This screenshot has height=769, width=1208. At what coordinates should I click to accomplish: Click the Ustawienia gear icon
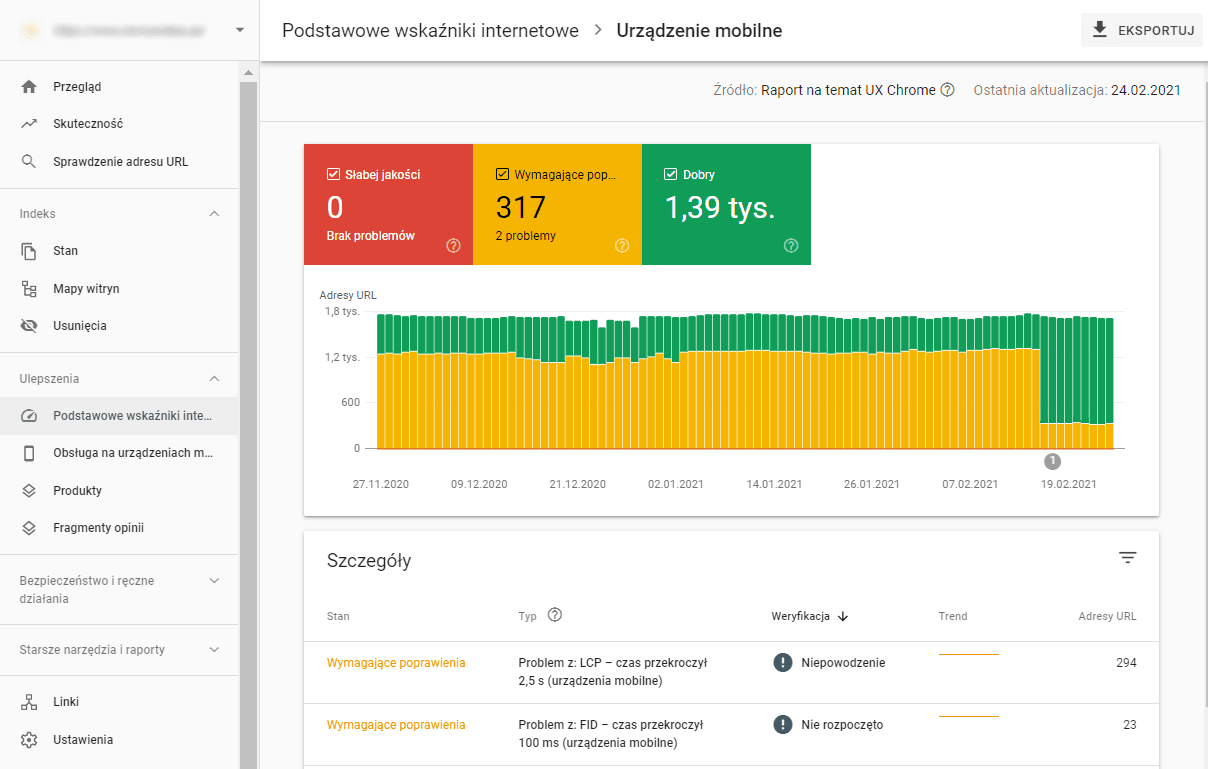click(29, 740)
